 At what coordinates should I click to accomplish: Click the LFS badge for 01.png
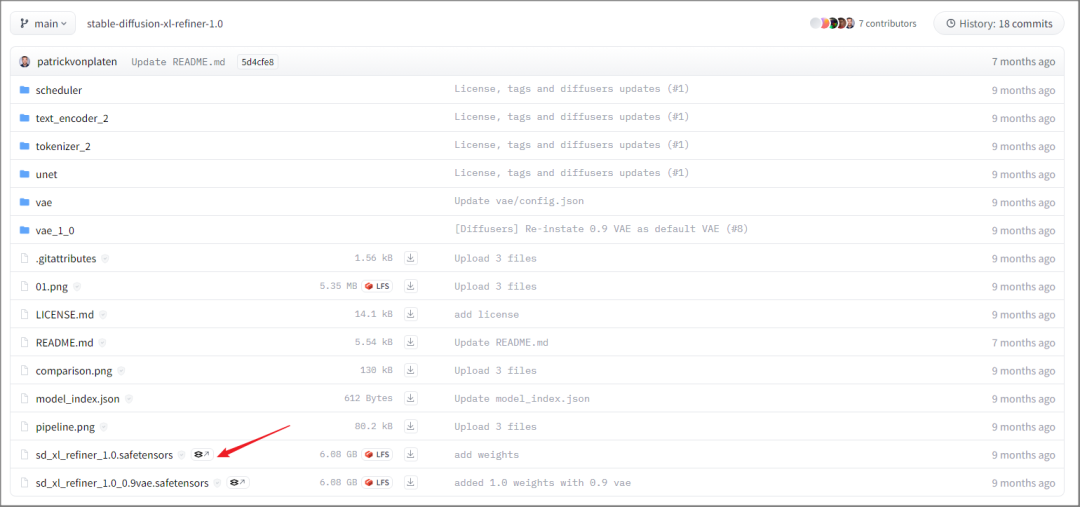(x=377, y=286)
